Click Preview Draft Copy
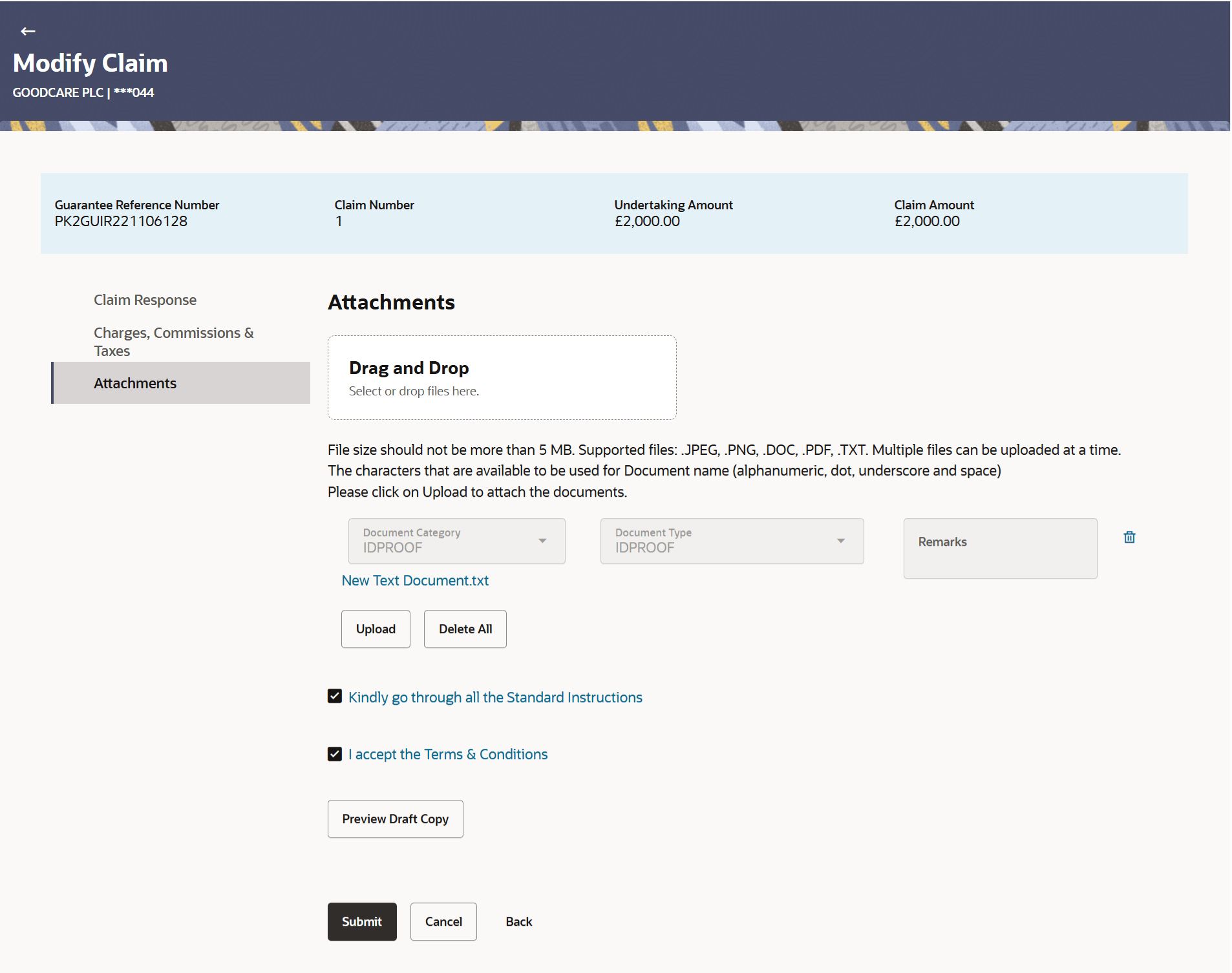The width and height of the screenshot is (1232, 973). point(395,819)
